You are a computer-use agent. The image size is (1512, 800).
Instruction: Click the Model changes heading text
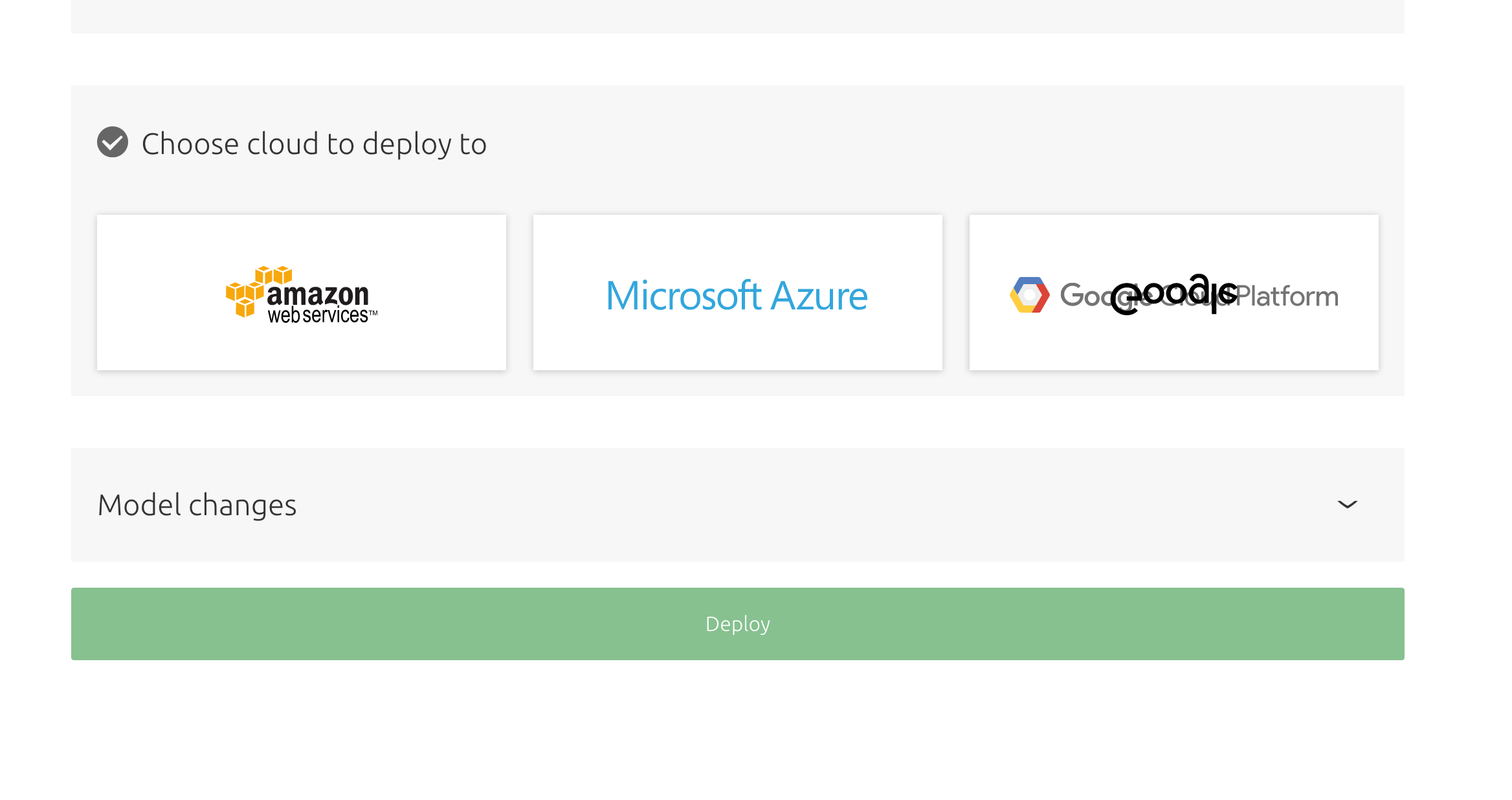(x=197, y=505)
